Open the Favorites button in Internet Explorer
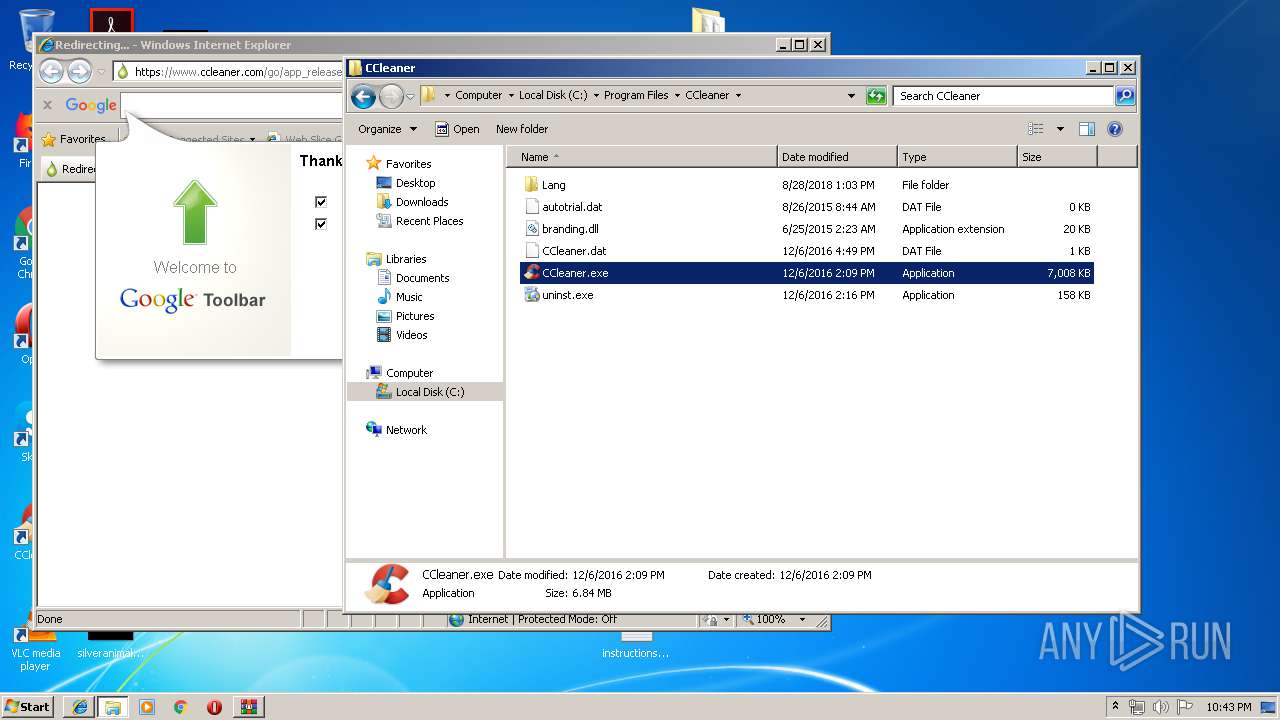This screenshot has height=720, width=1280. [x=73, y=140]
